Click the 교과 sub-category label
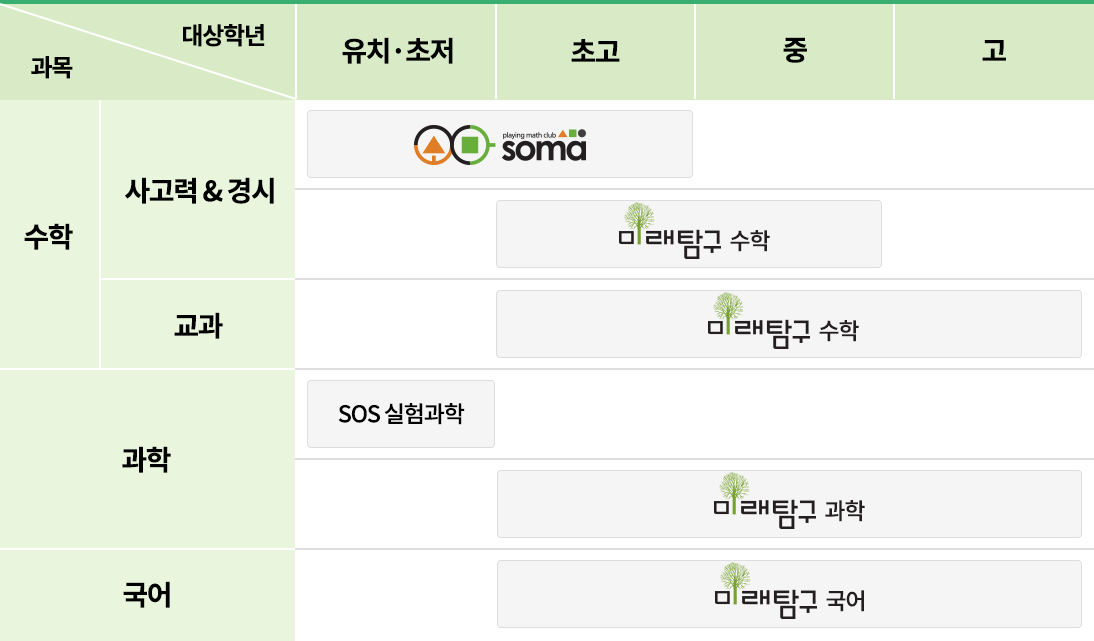Viewport: 1094px width, 641px height. tap(198, 325)
